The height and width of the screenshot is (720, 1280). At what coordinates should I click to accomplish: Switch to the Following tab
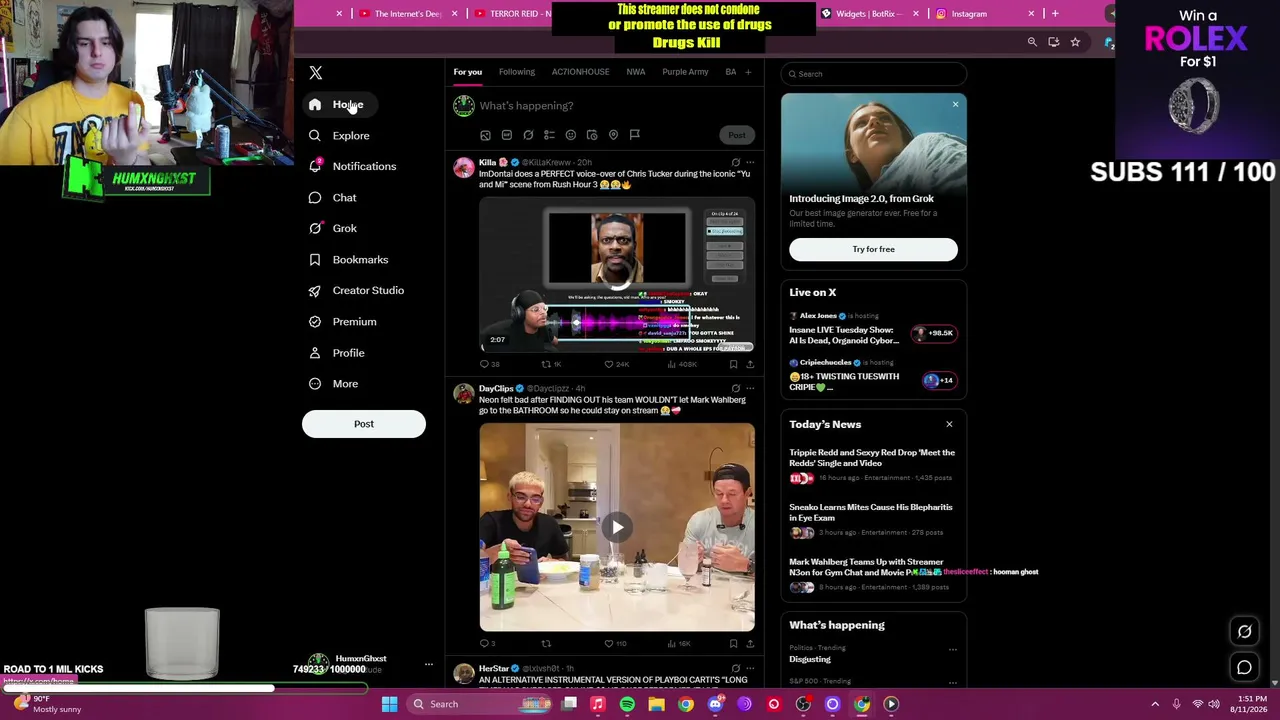(517, 72)
